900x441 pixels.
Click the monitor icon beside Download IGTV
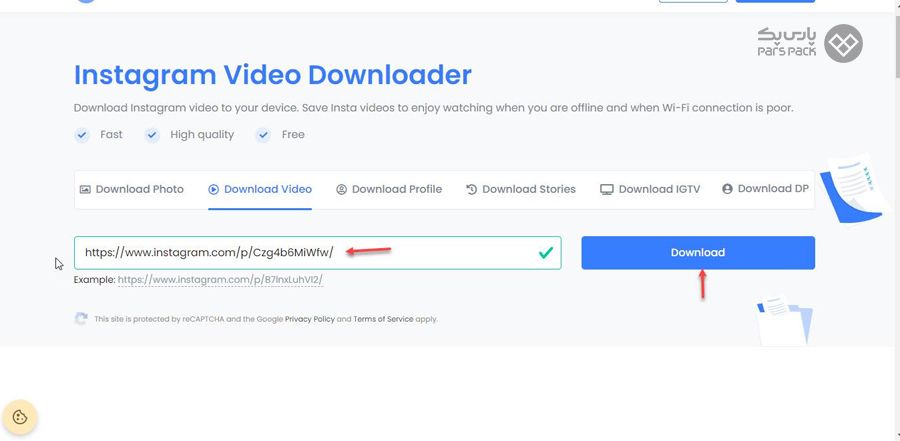(x=607, y=189)
